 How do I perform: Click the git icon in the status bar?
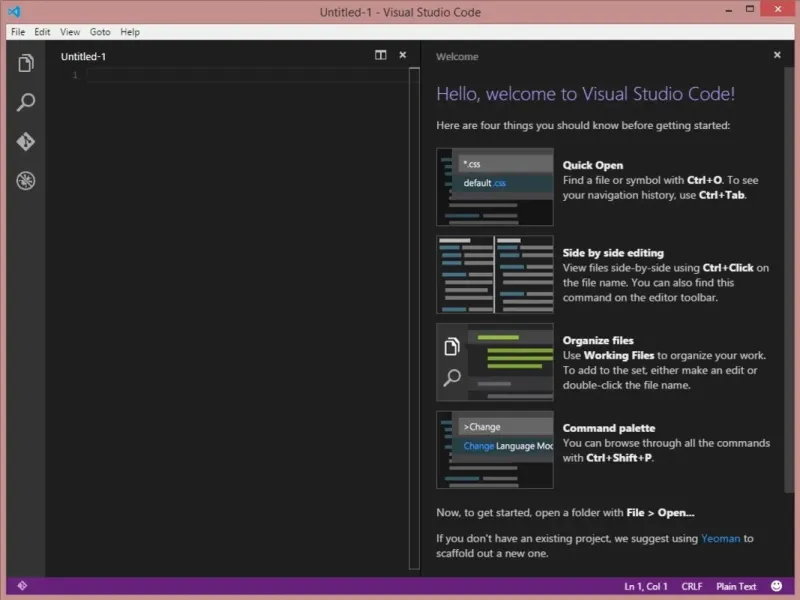click(22, 586)
